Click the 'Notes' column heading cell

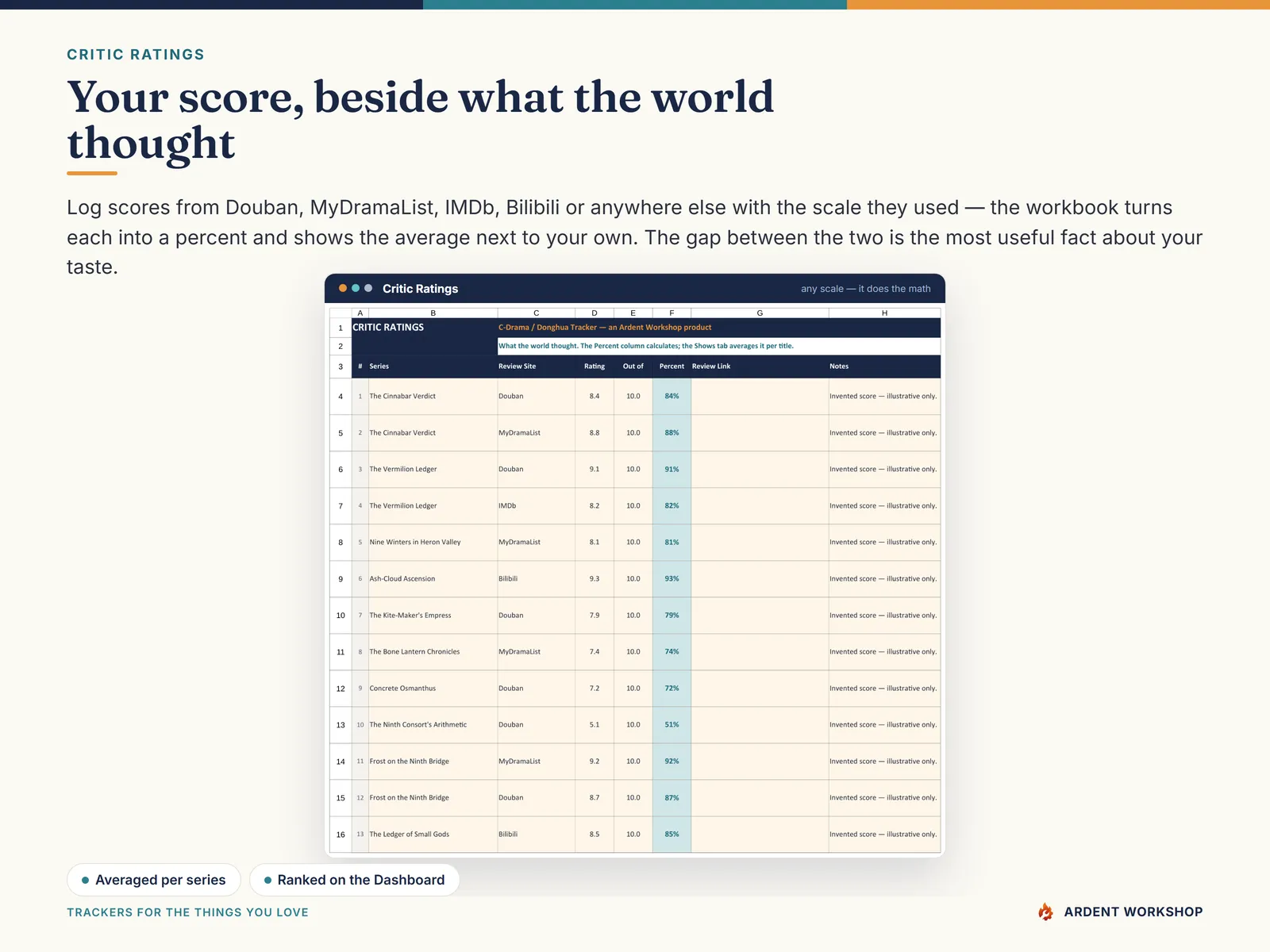coord(885,367)
